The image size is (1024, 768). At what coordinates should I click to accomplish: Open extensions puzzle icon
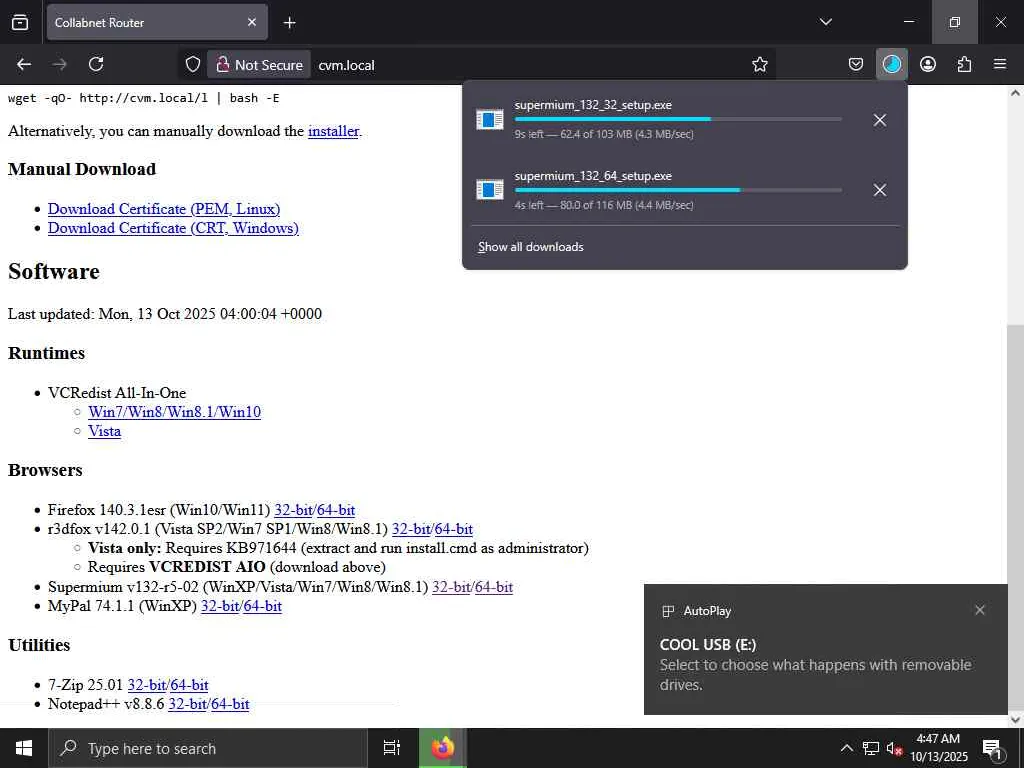click(964, 64)
